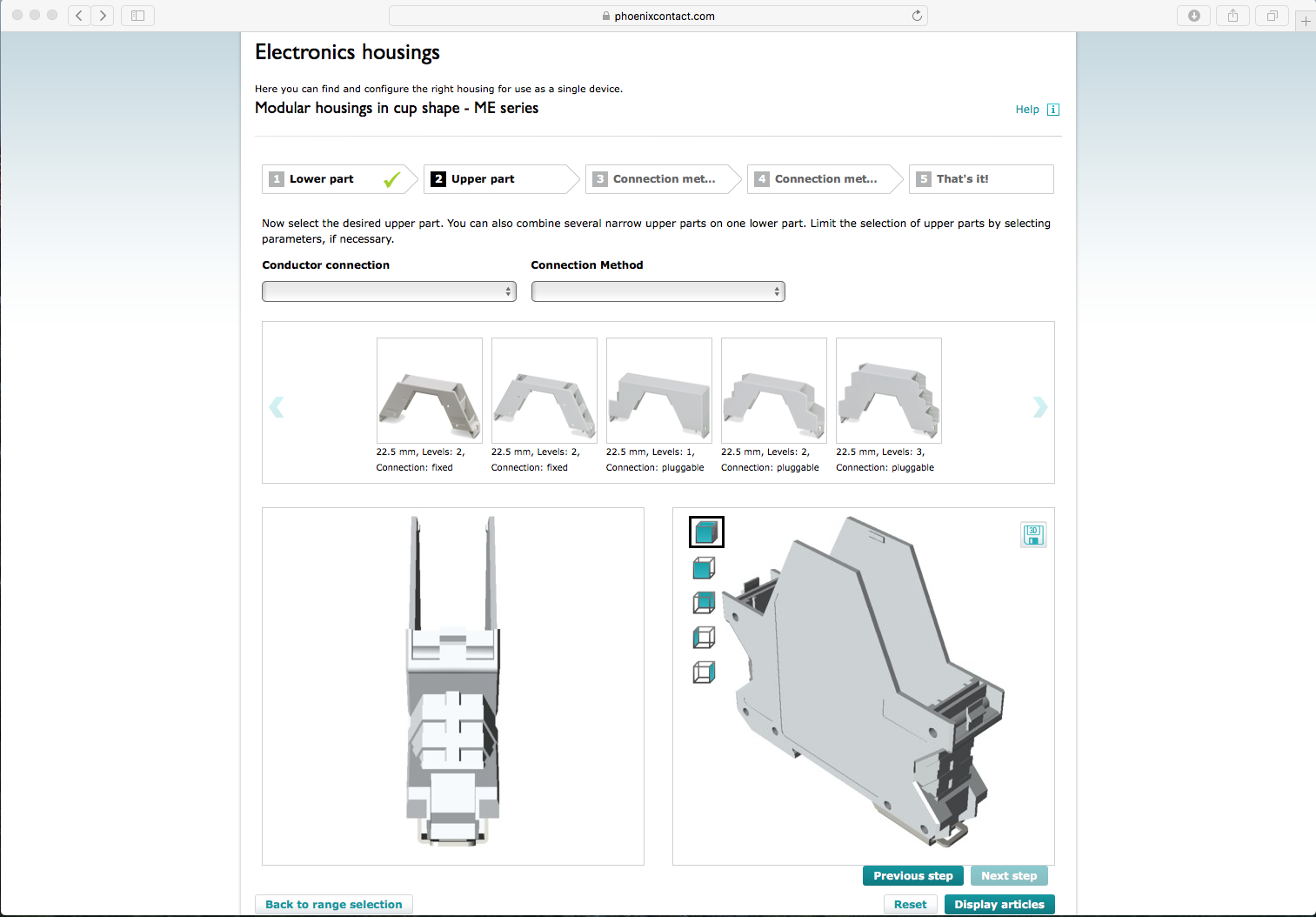
Task: Click Display articles button
Action: 999,905
